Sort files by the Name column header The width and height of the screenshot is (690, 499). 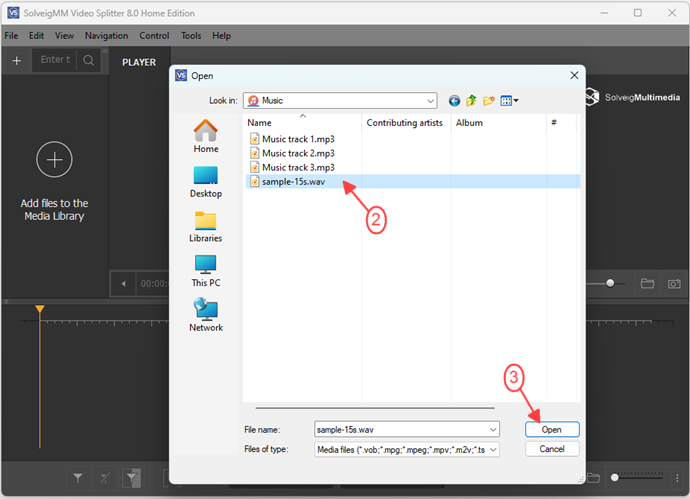[x=302, y=123]
